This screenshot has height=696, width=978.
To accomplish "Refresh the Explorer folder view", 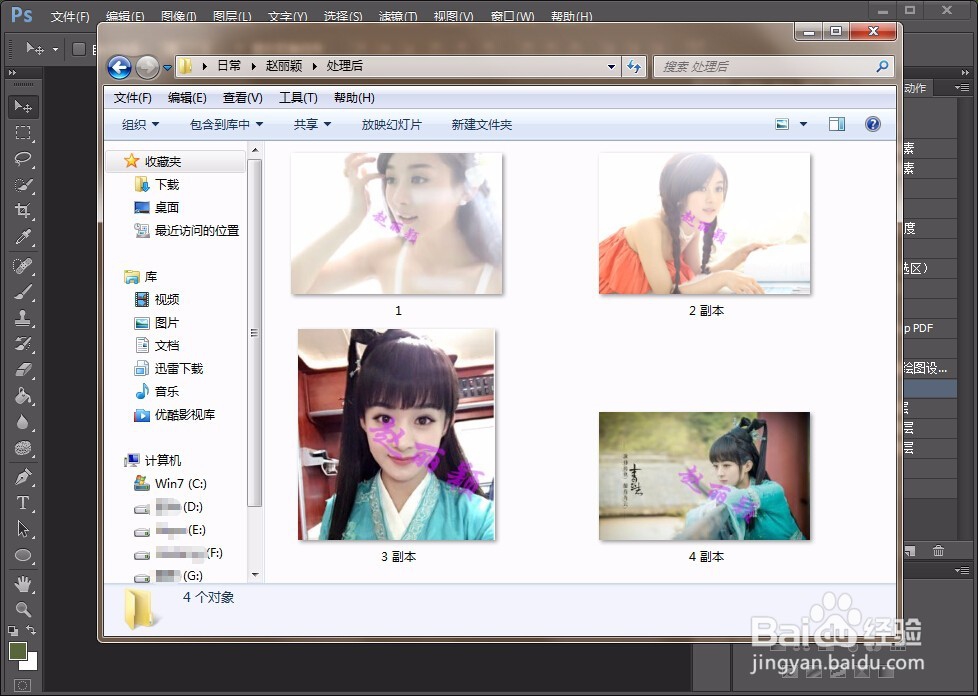I will click(634, 66).
